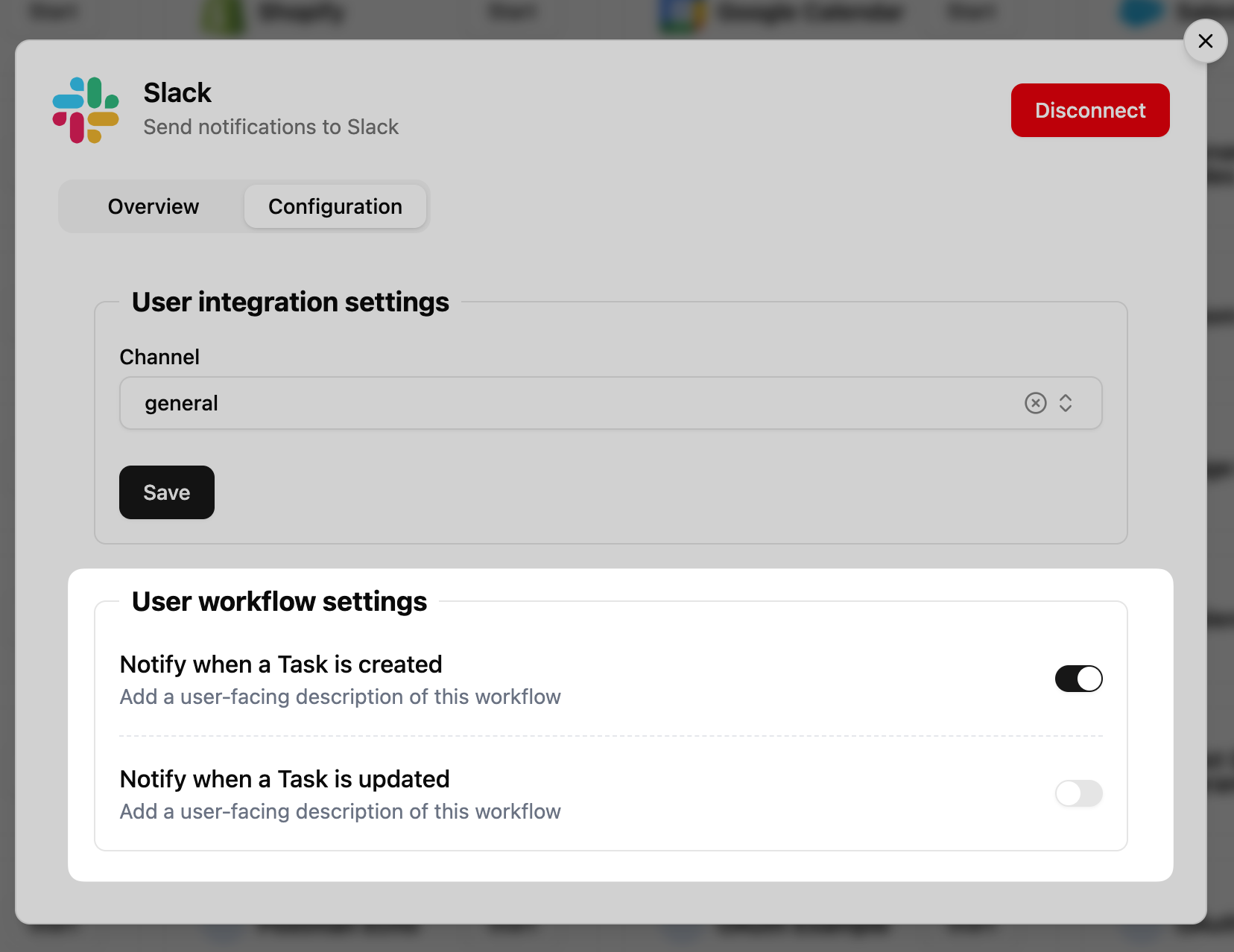Image resolution: width=1234 pixels, height=952 pixels.
Task: Click description under Task is updated
Action: (341, 811)
